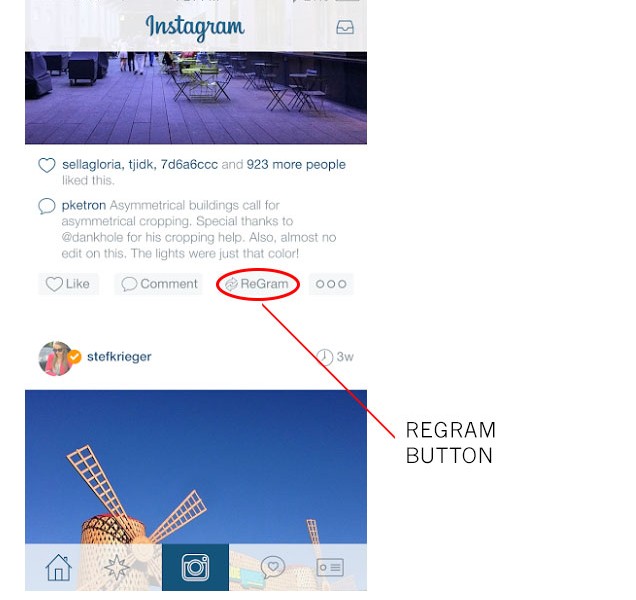Image resolution: width=636 pixels, height=600 pixels.
Task: Open the stefkrieger username link
Action: pyautogui.click(x=119, y=357)
